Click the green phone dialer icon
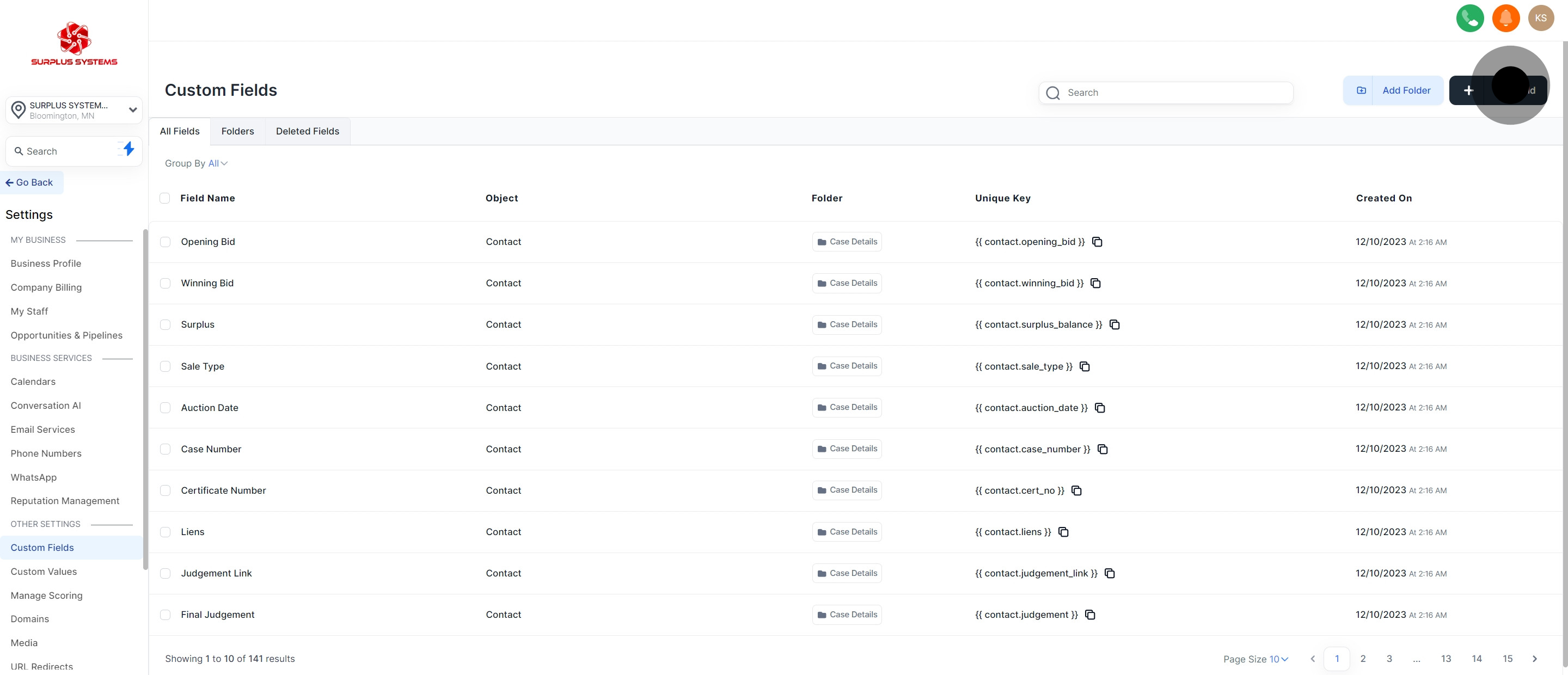1568x675 pixels. 1469,19
